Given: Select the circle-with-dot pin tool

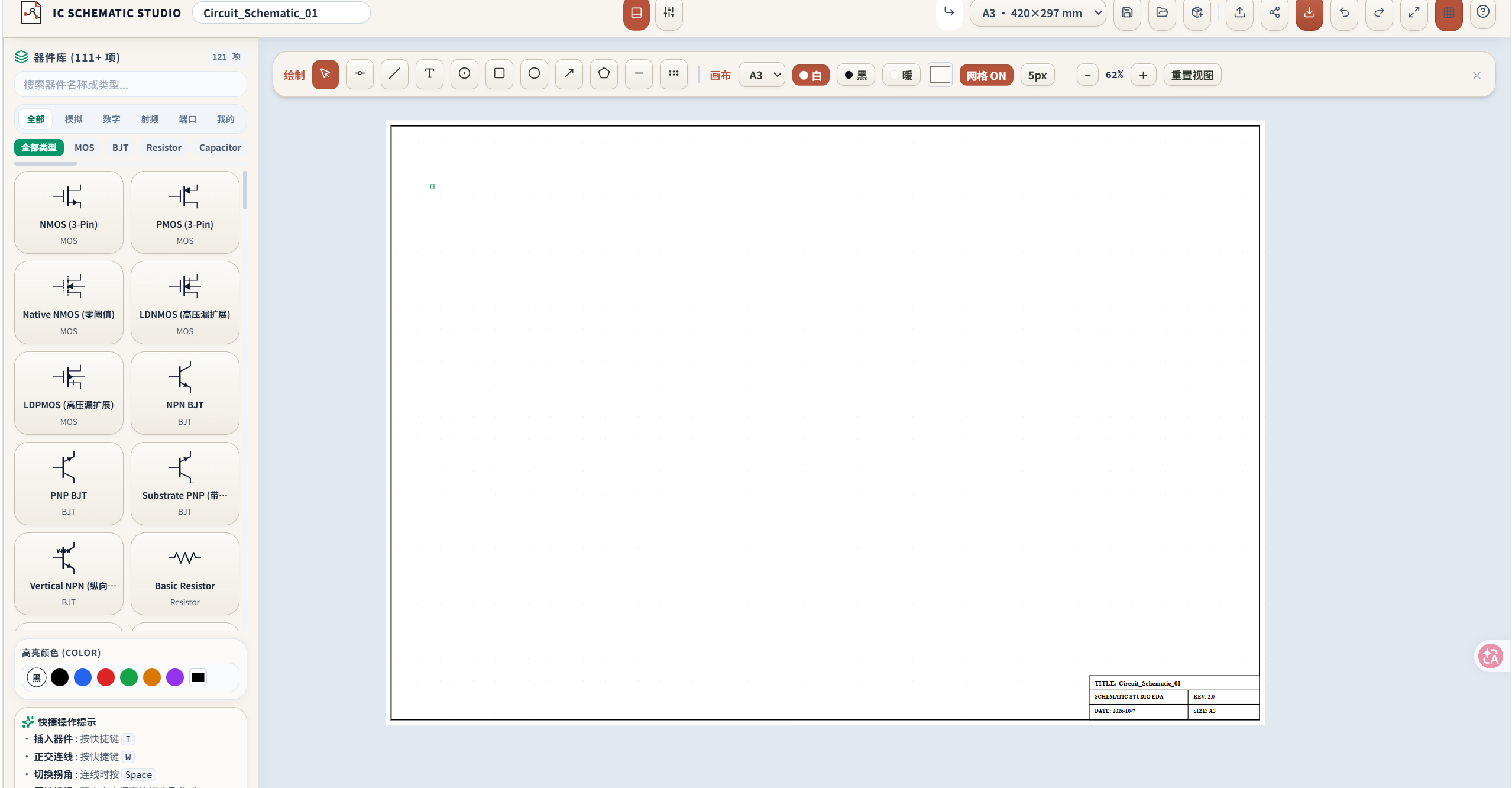Looking at the screenshot, I should pyautogui.click(x=464, y=74).
